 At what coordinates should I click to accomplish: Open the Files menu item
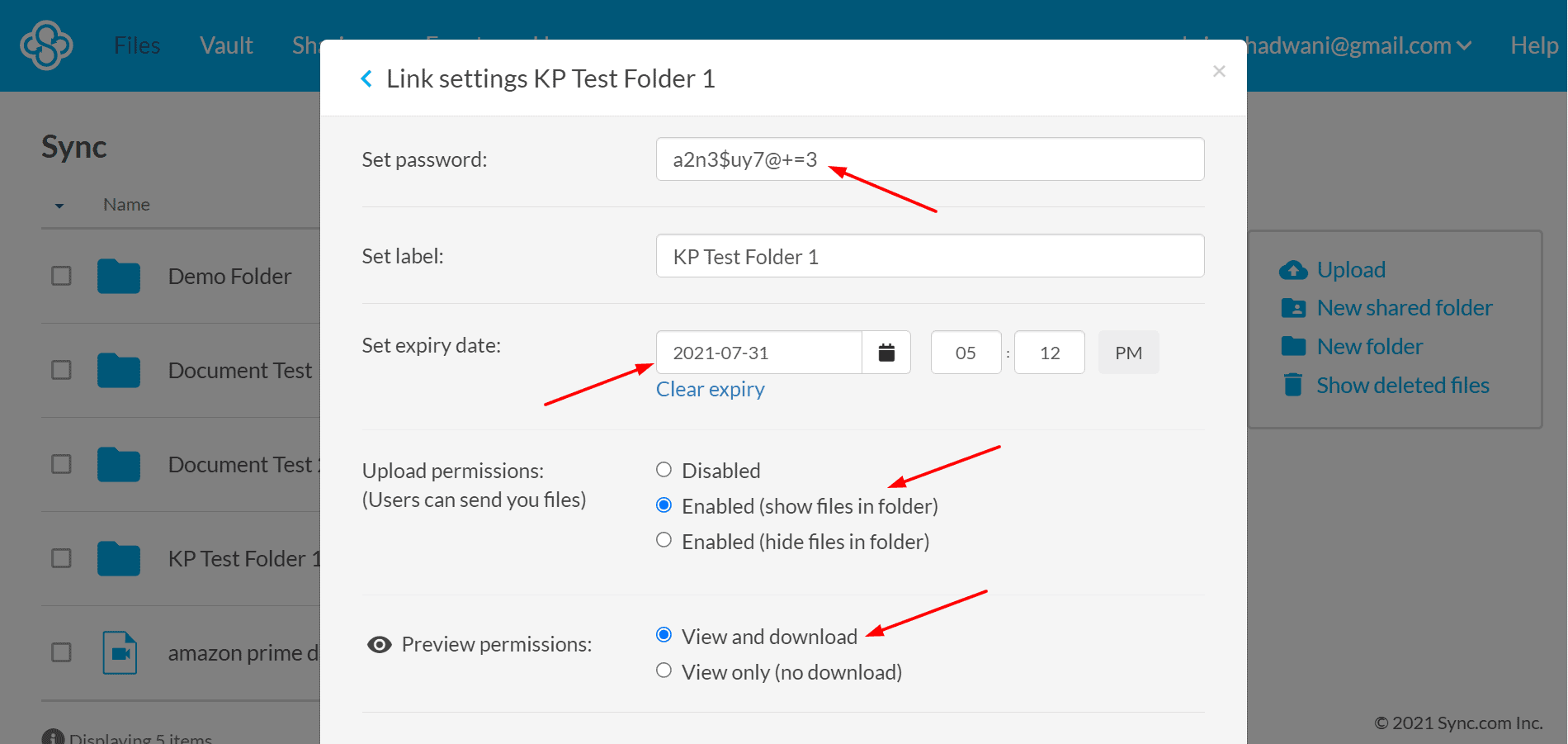(137, 45)
